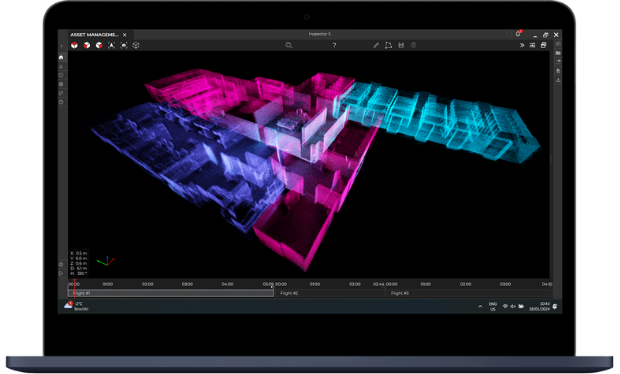The width and height of the screenshot is (620, 374).
Task: Open the taskbar notification center icon
Action: pyautogui.click(x=555, y=306)
